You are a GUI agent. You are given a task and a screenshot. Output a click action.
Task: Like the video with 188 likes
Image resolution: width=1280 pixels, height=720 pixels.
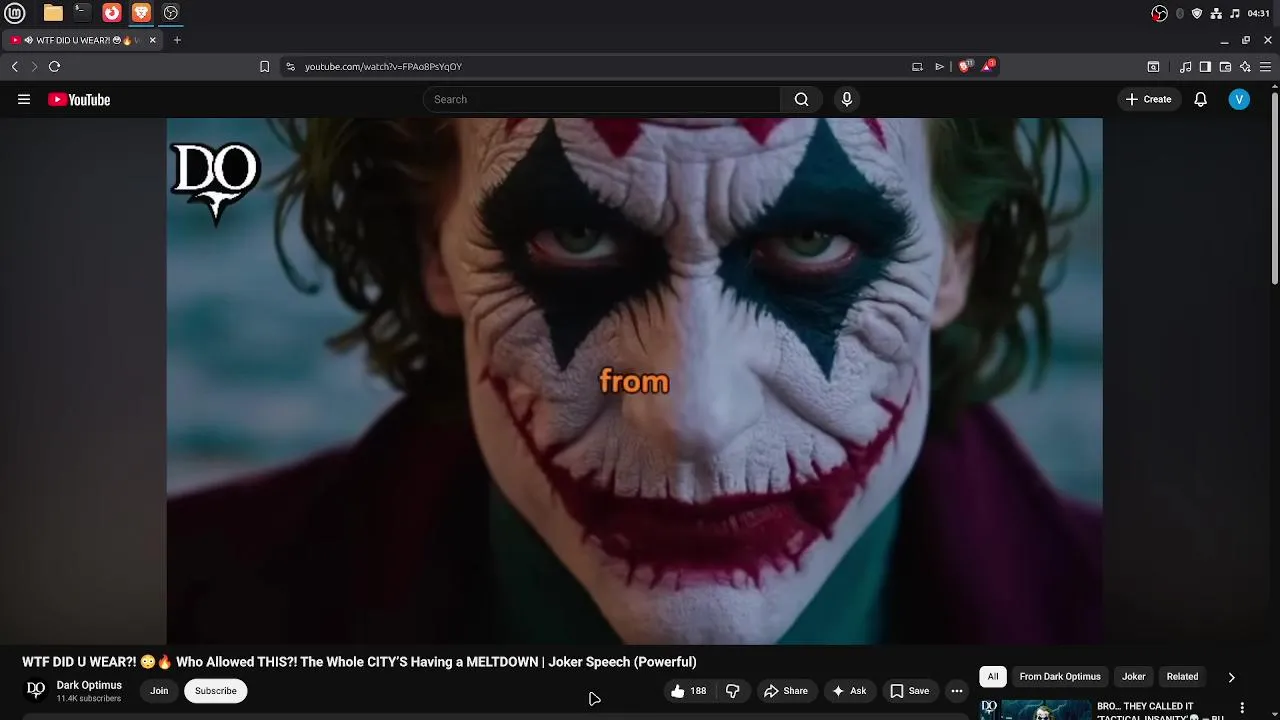(688, 691)
